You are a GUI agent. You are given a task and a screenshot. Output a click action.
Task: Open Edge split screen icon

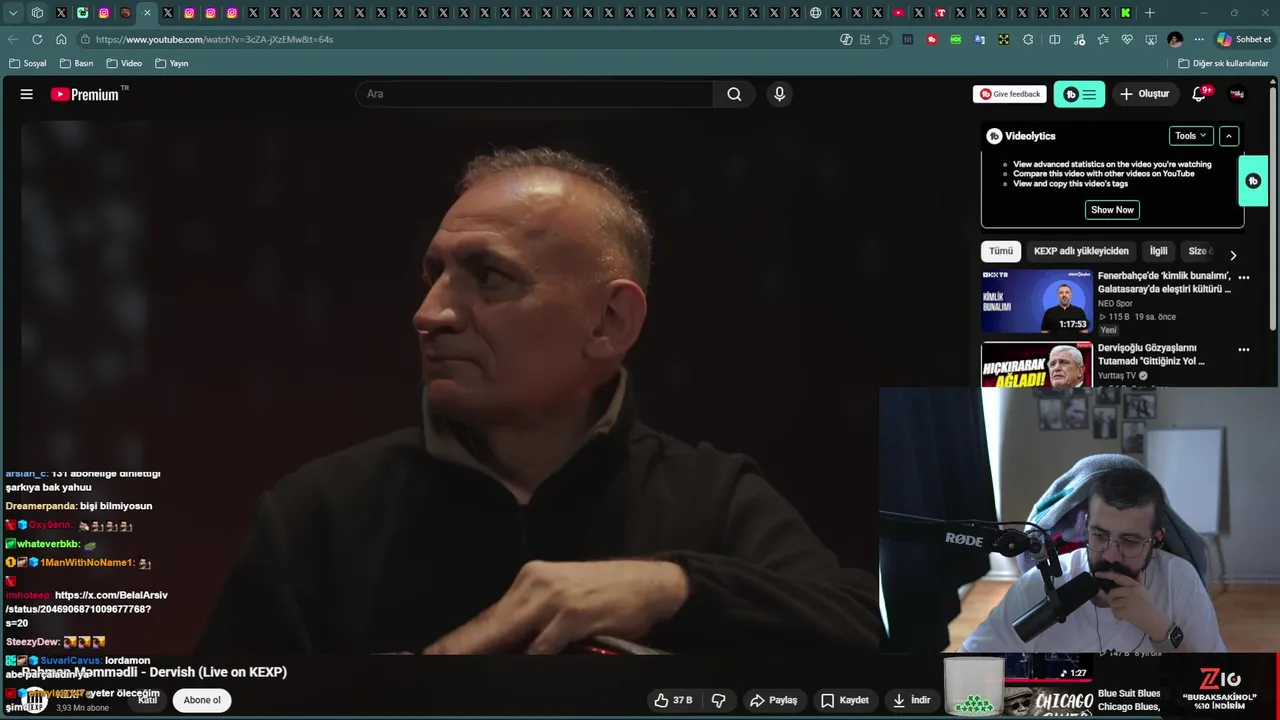[1055, 39]
